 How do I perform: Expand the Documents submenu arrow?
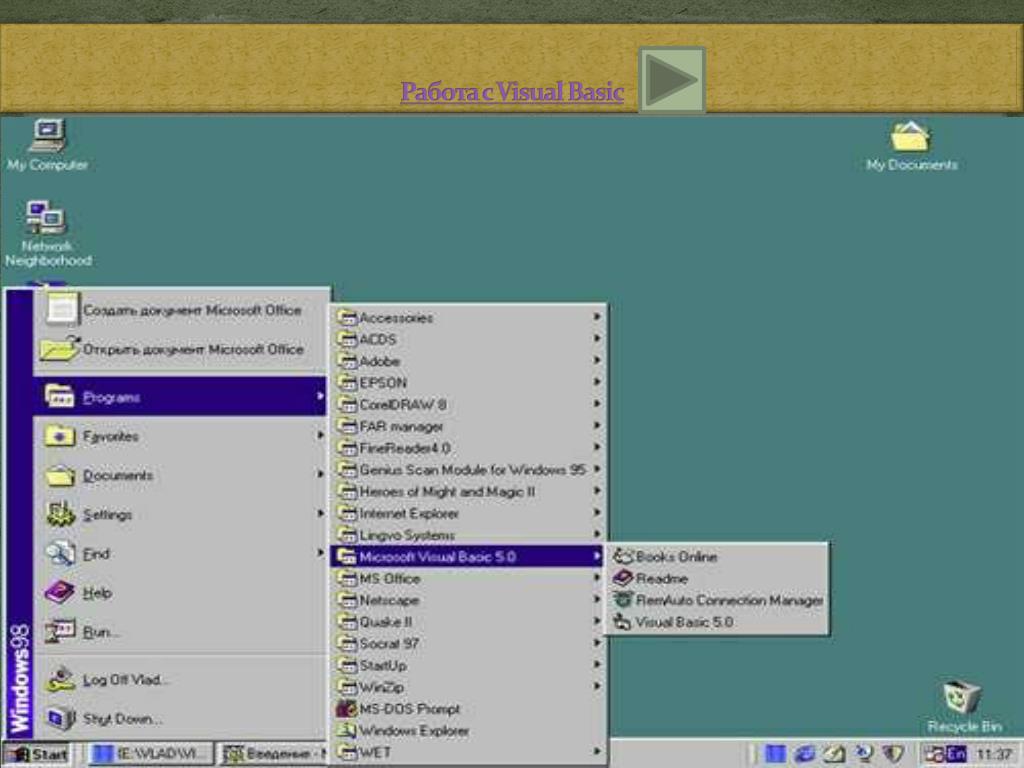point(320,474)
